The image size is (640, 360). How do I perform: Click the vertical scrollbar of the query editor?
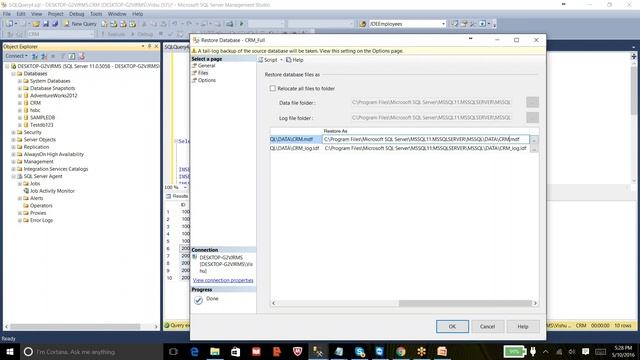pos(633,91)
